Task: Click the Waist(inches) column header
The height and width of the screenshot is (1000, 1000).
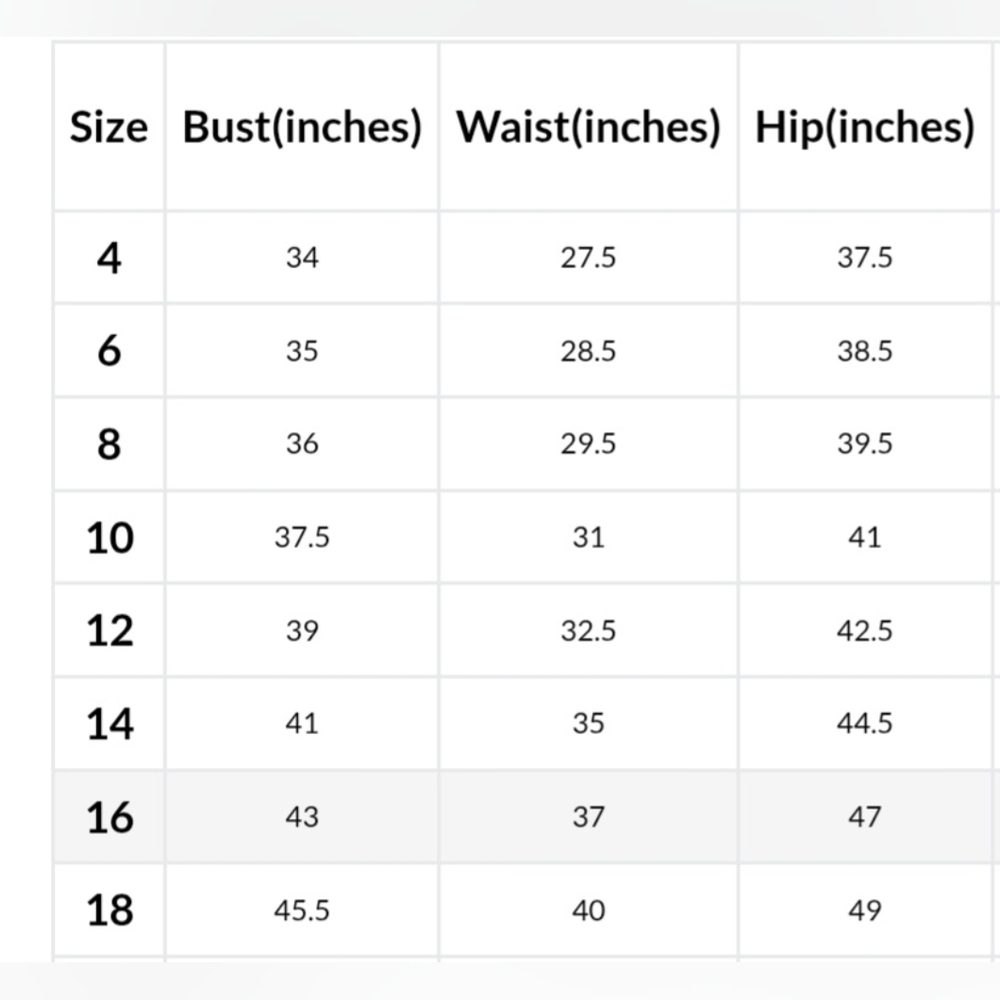Action: (588, 127)
